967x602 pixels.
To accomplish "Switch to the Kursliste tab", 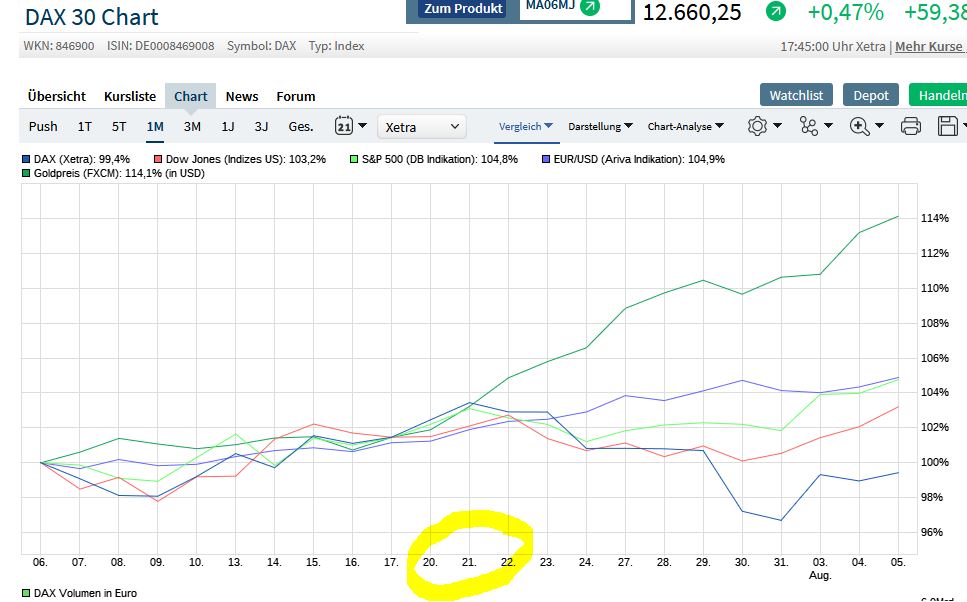I will [x=130, y=96].
